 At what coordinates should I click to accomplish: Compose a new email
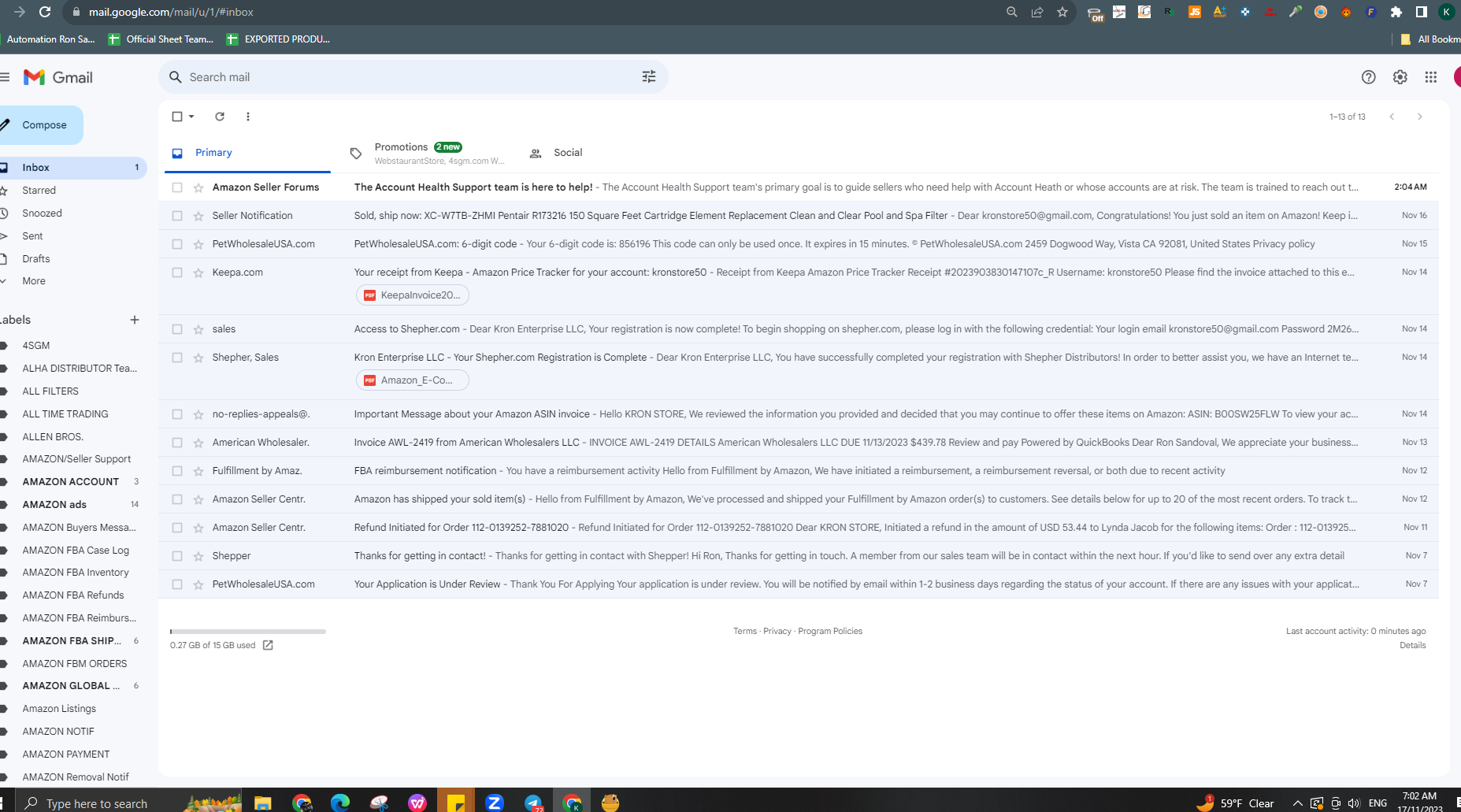click(x=41, y=125)
